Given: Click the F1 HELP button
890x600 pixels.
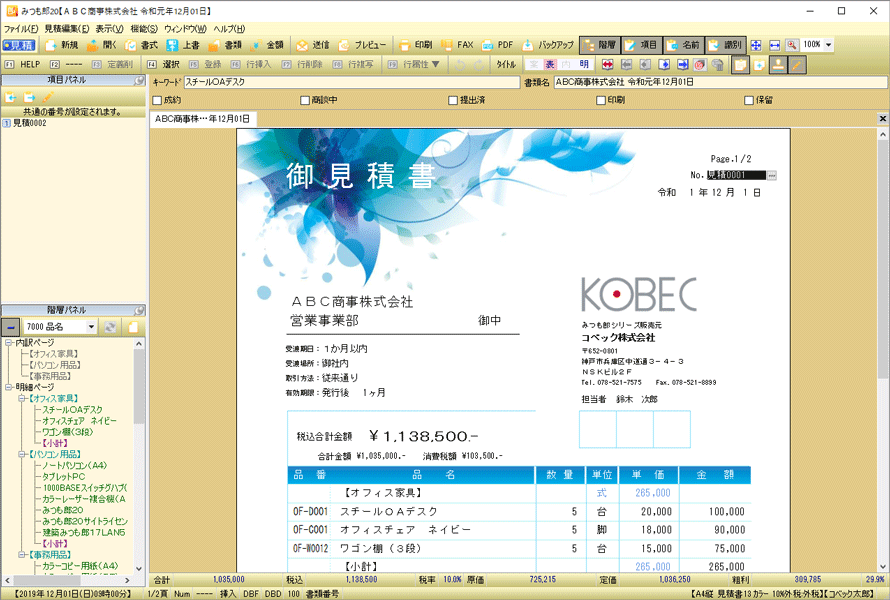Looking at the screenshot, I should coord(23,65).
